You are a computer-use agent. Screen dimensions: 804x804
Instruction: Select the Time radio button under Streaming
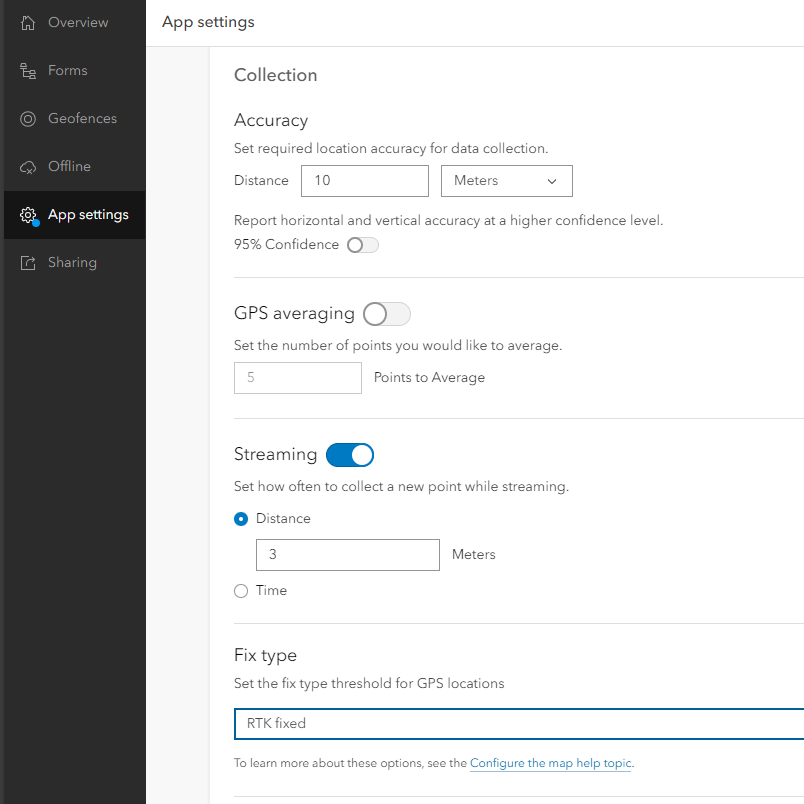point(240,590)
